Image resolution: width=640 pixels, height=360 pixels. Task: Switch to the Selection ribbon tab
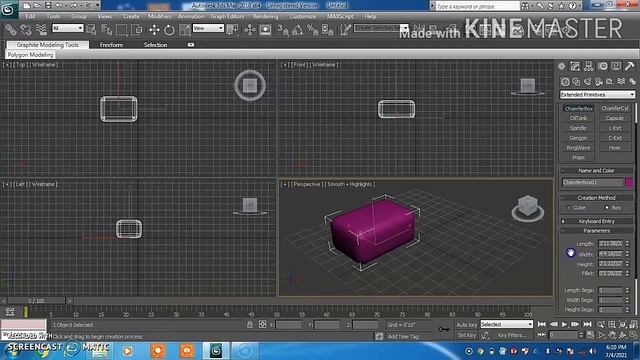click(x=156, y=45)
